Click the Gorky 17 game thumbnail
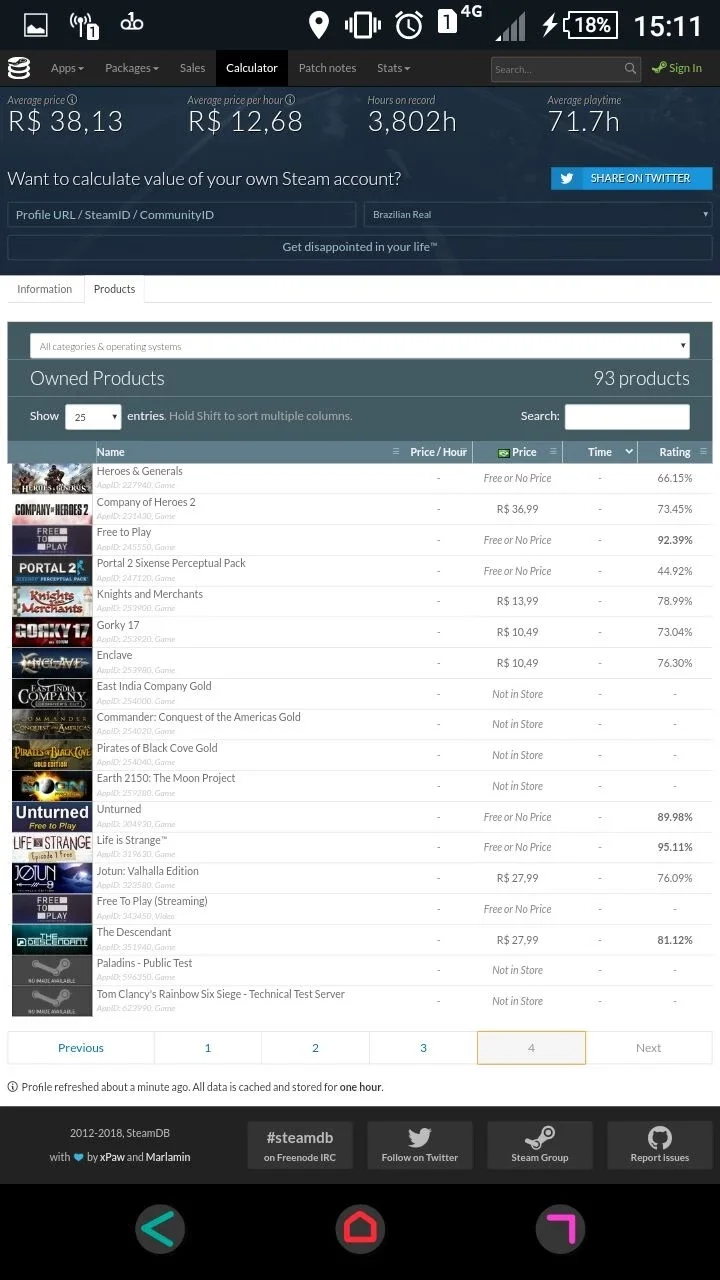Viewport: 720px width, 1280px height. (52, 632)
